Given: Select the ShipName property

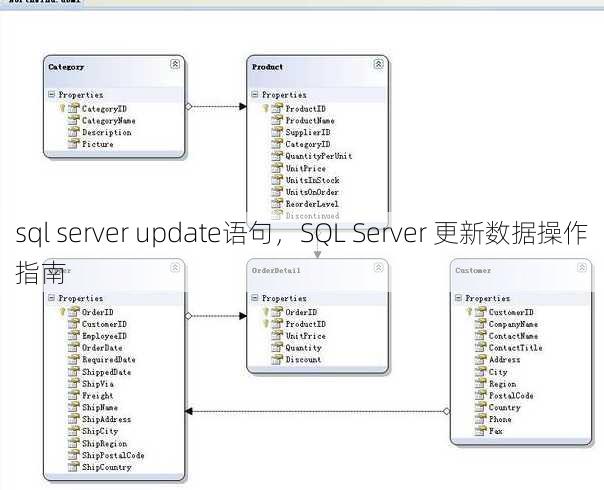Looking at the screenshot, I should point(100,407).
